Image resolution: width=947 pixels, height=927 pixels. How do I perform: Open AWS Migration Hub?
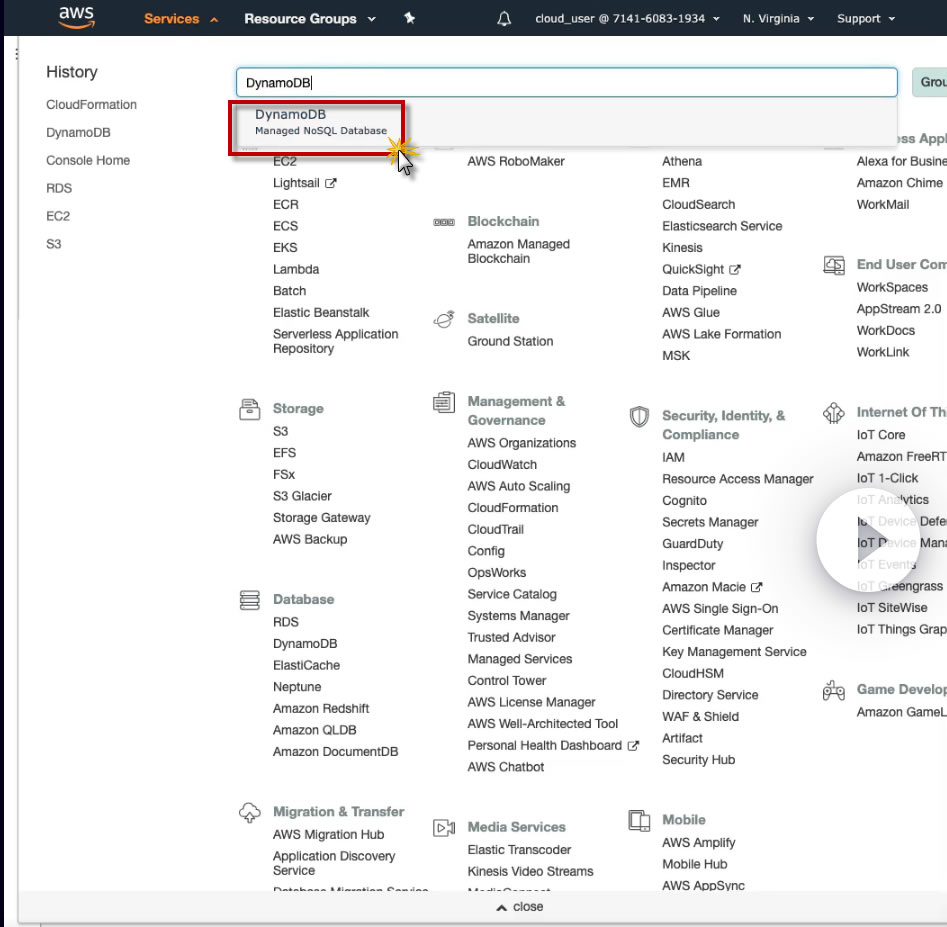click(x=328, y=835)
